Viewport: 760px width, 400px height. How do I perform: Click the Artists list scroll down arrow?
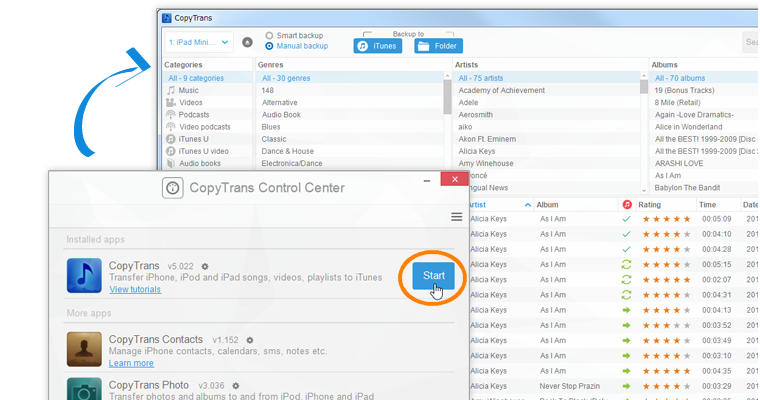(x=644, y=191)
